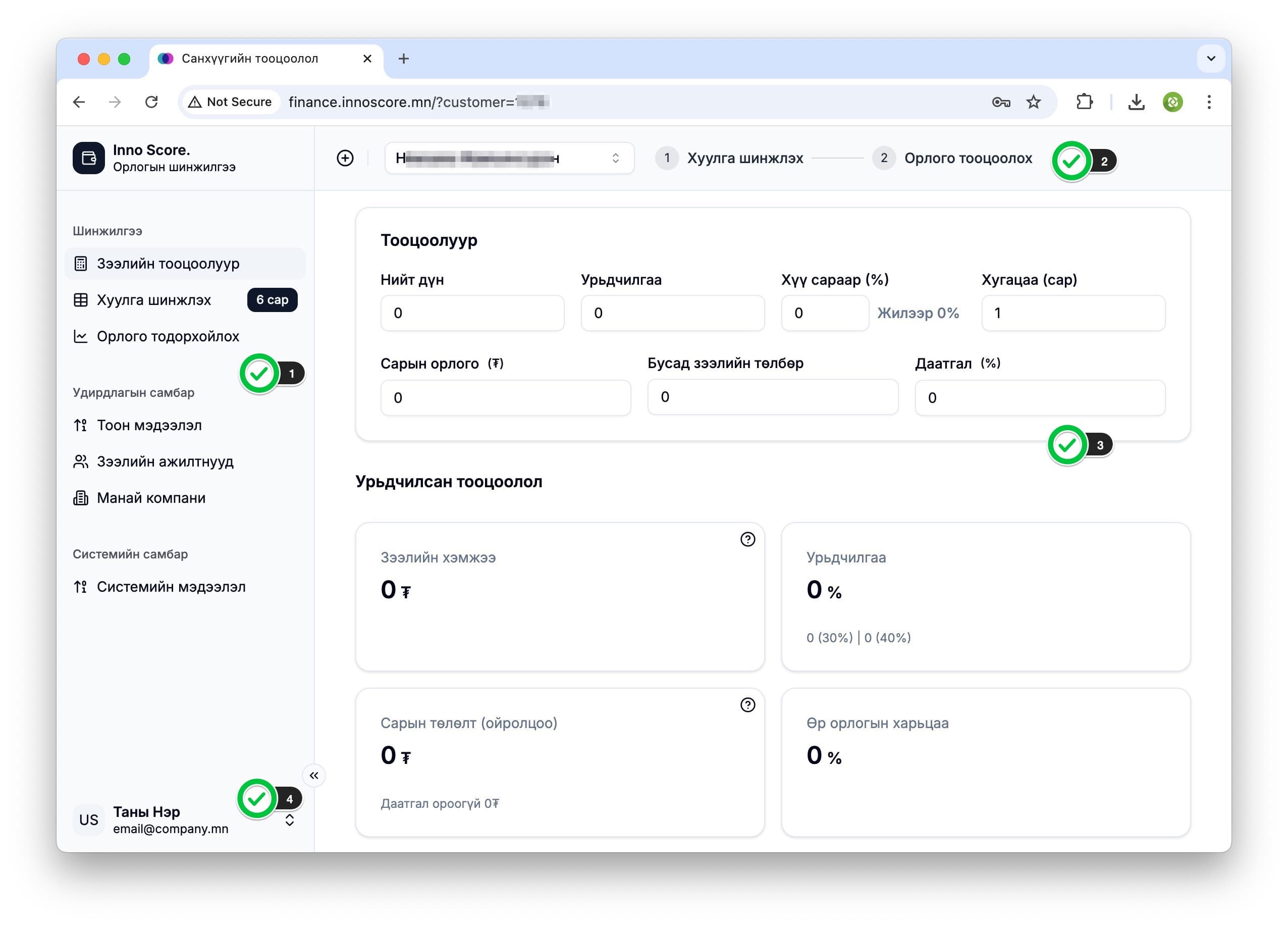Select Орлого тодорхойлох sidebar item
This screenshot has height=927, width=1288.
[x=168, y=336]
